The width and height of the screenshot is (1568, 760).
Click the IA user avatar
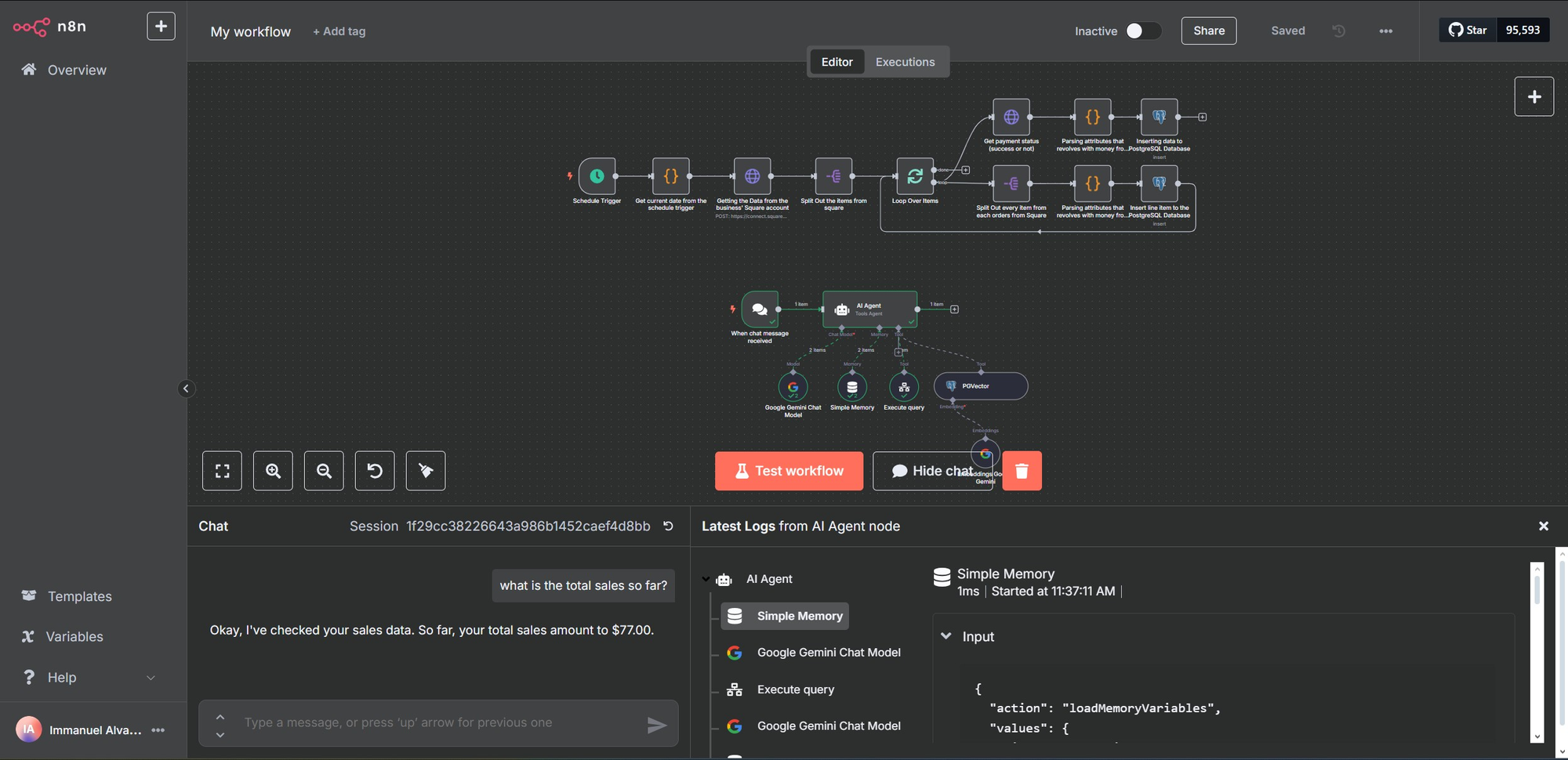pos(28,729)
